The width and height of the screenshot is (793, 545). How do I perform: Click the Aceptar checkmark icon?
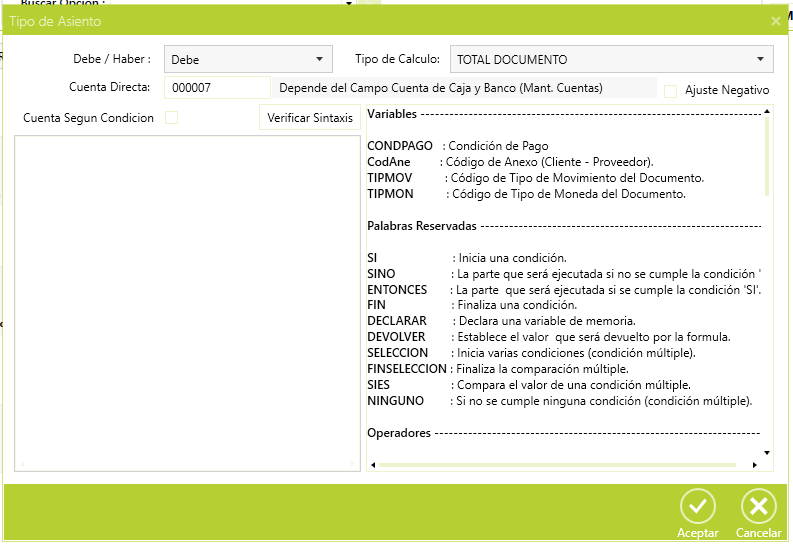point(697,506)
